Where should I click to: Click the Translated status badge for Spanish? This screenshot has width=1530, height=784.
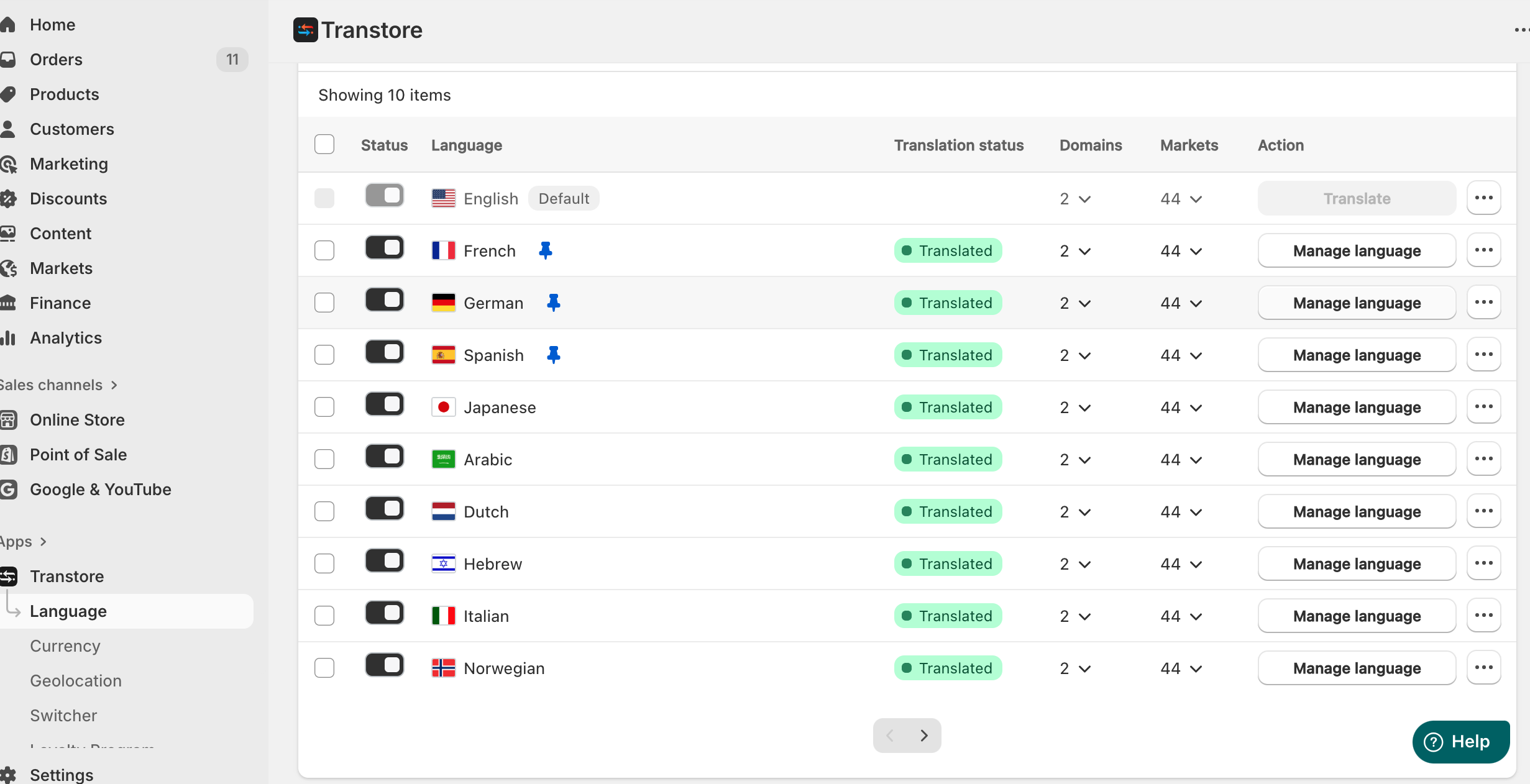(948, 355)
